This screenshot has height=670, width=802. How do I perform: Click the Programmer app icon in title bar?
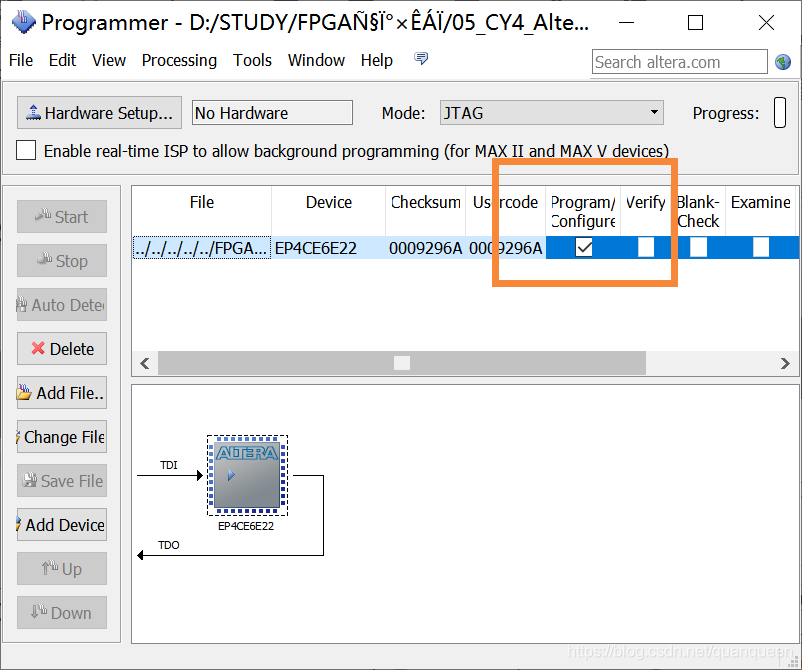[24, 22]
